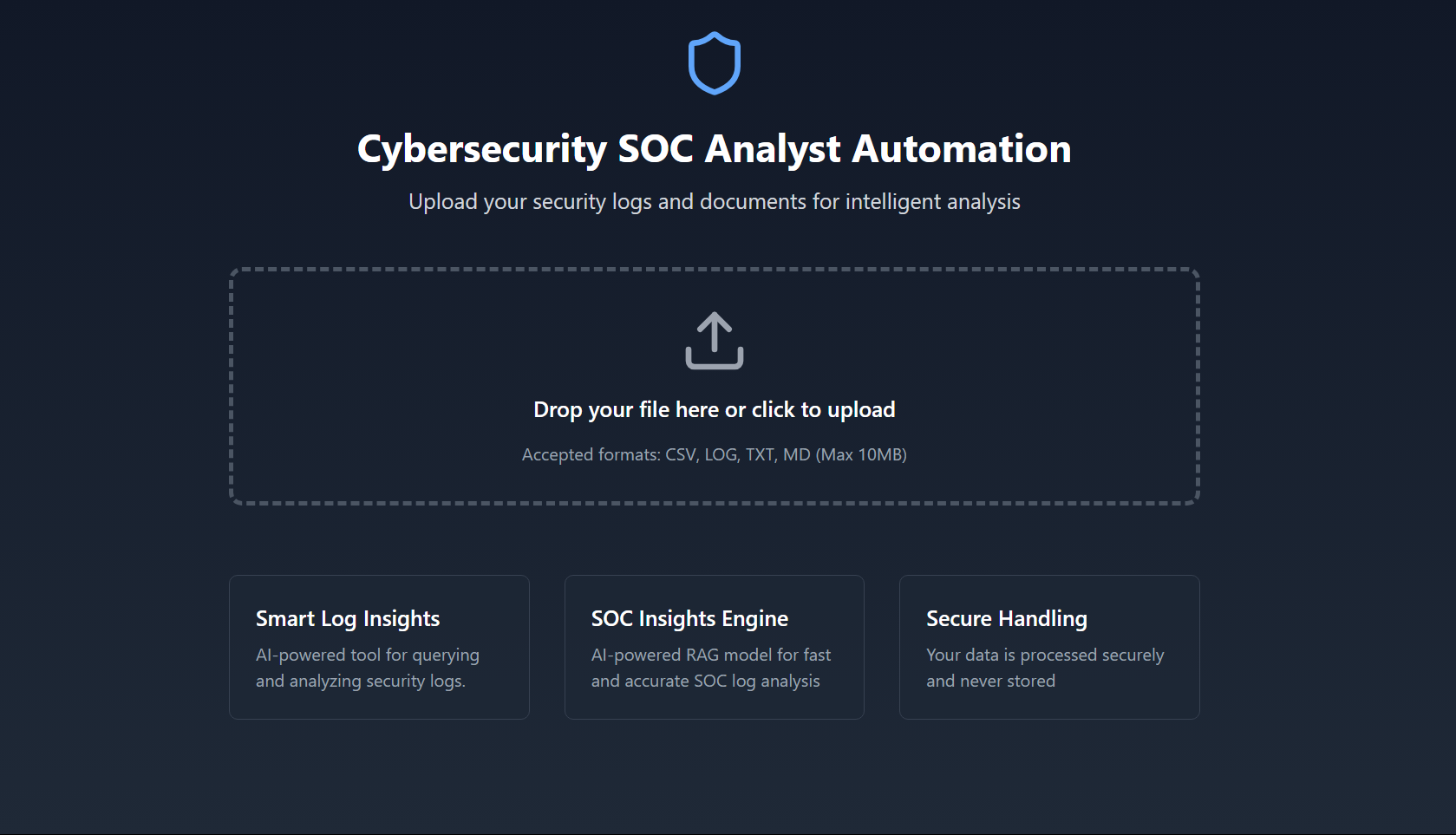Click the Secure Handling description text

[1045, 668]
